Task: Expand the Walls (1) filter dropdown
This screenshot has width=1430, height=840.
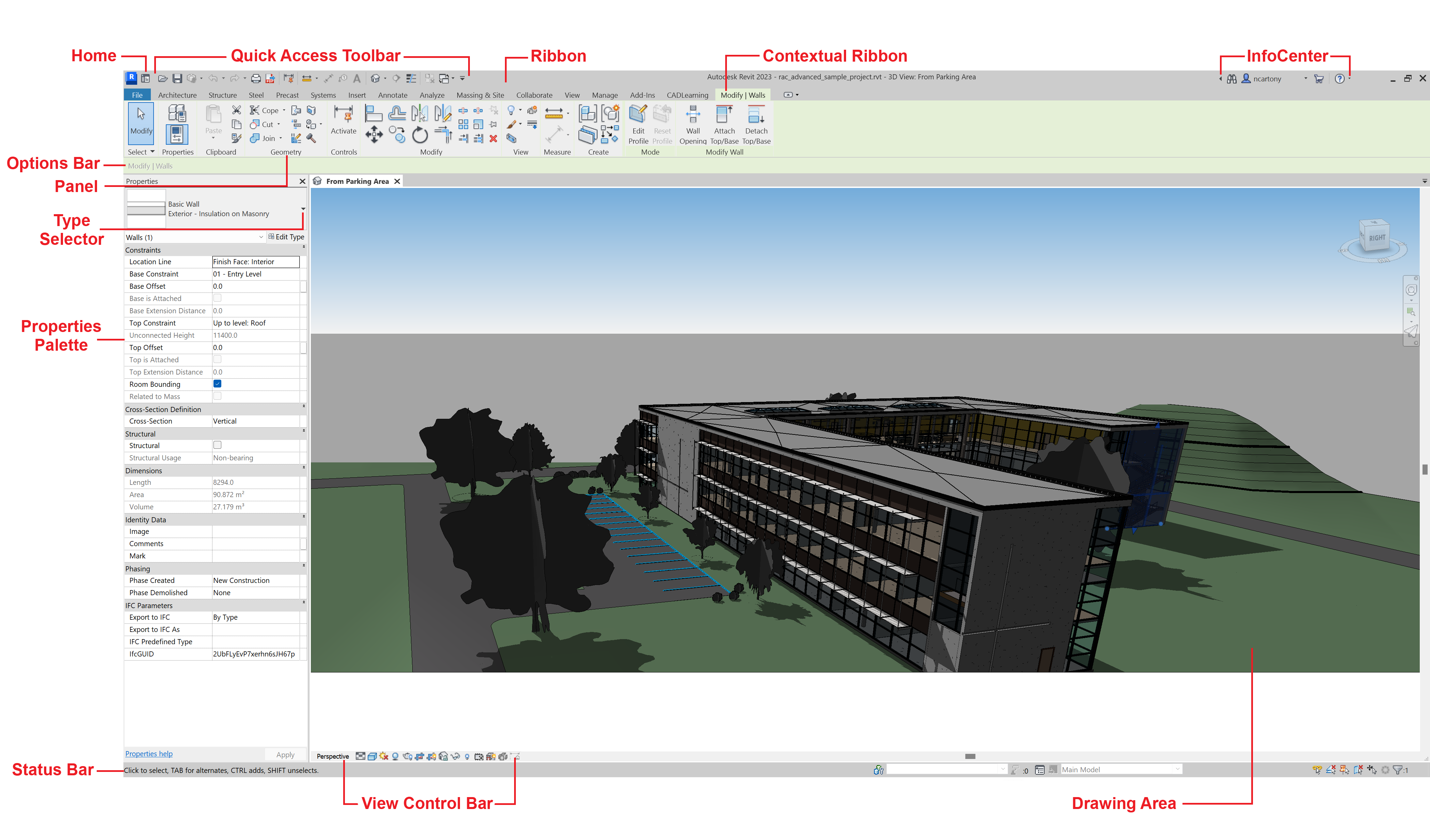Action: click(x=260, y=237)
